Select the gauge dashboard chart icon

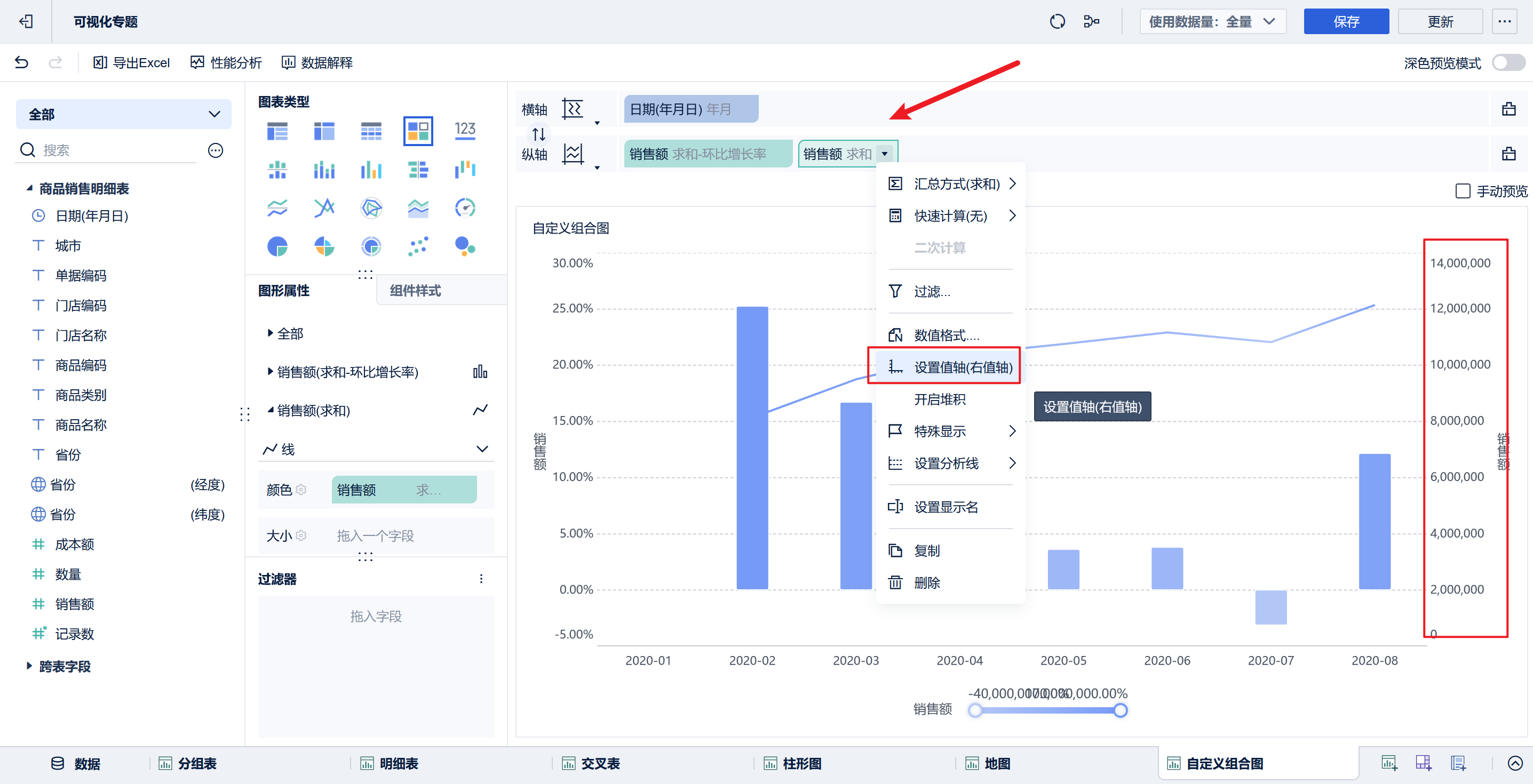tap(465, 207)
